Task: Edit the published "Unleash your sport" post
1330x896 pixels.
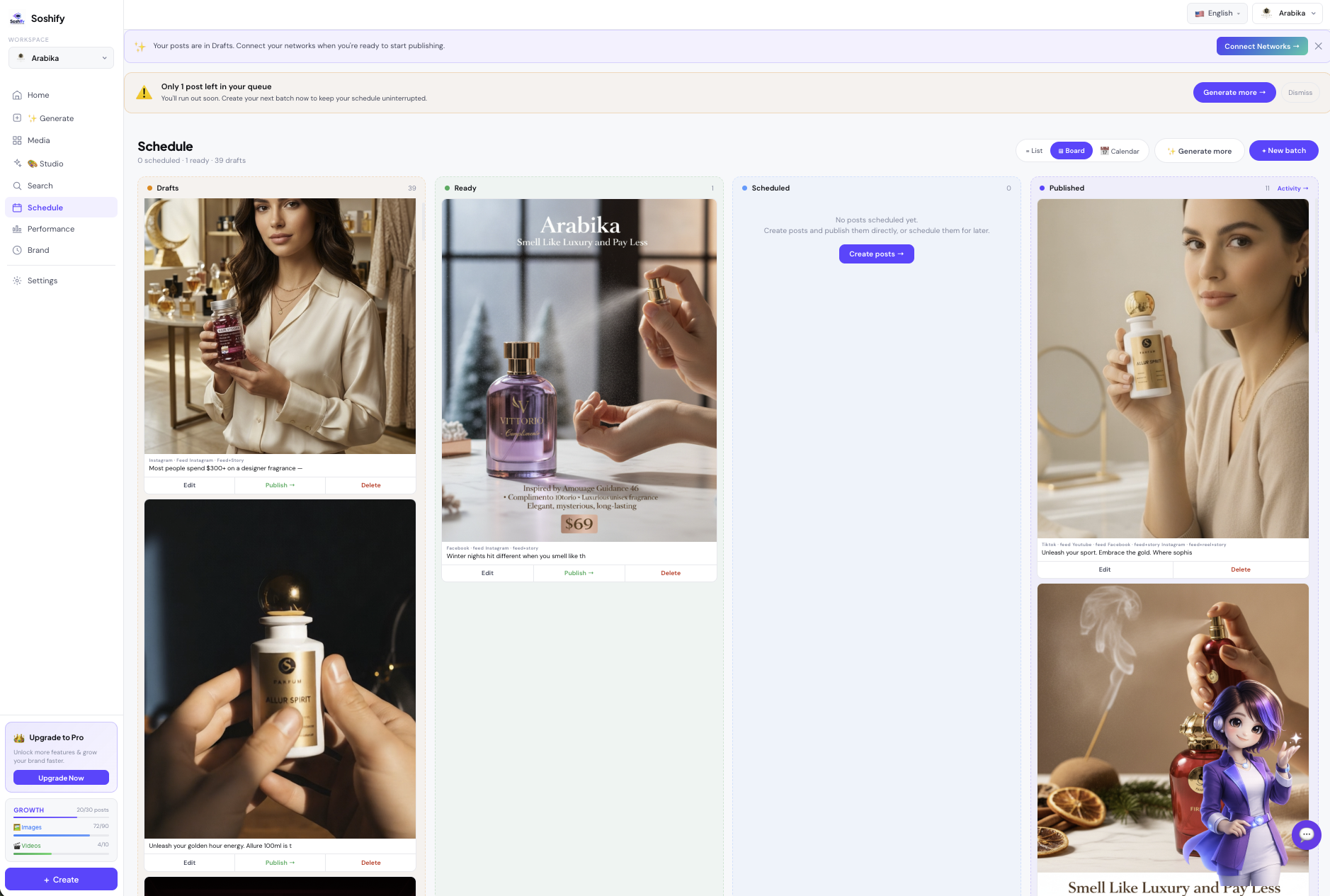Action: tap(1105, 569)
